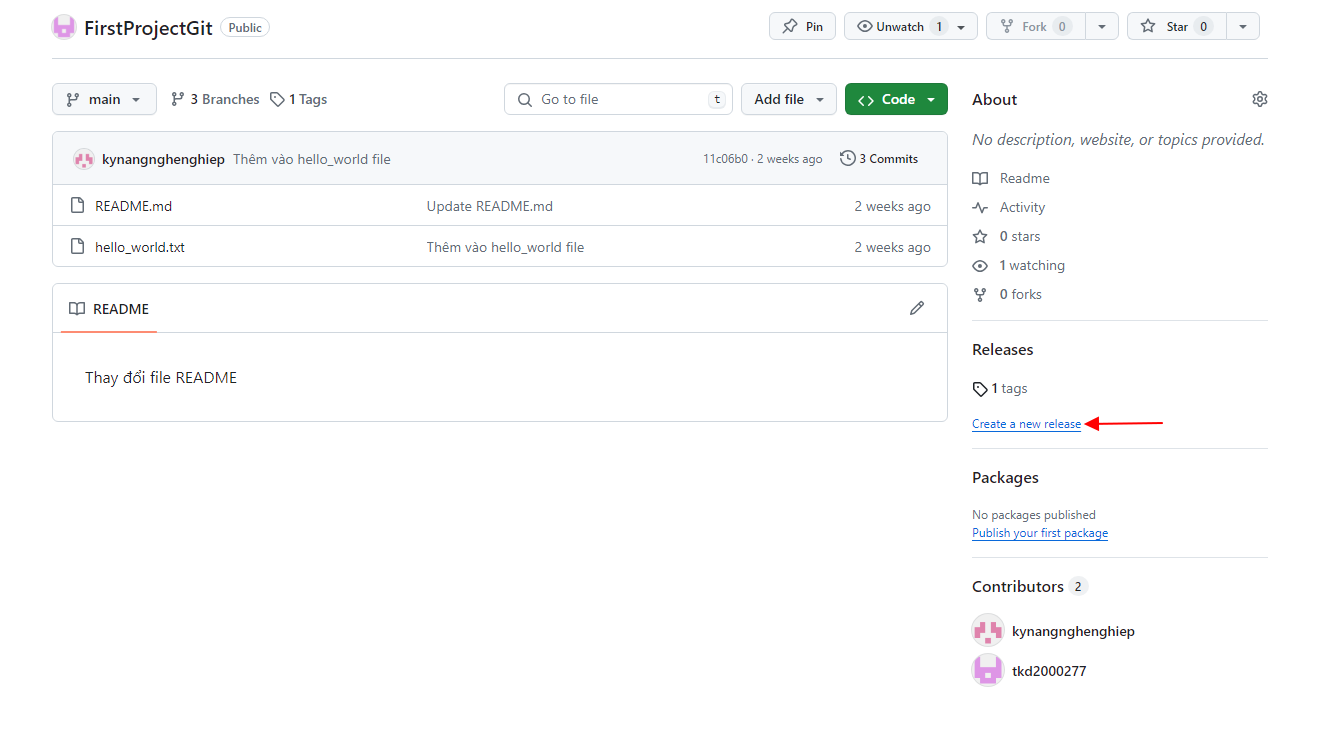Open Activity in the About sidebar
Viewport: 1326px width, 740px height.
click(1021, 207)
